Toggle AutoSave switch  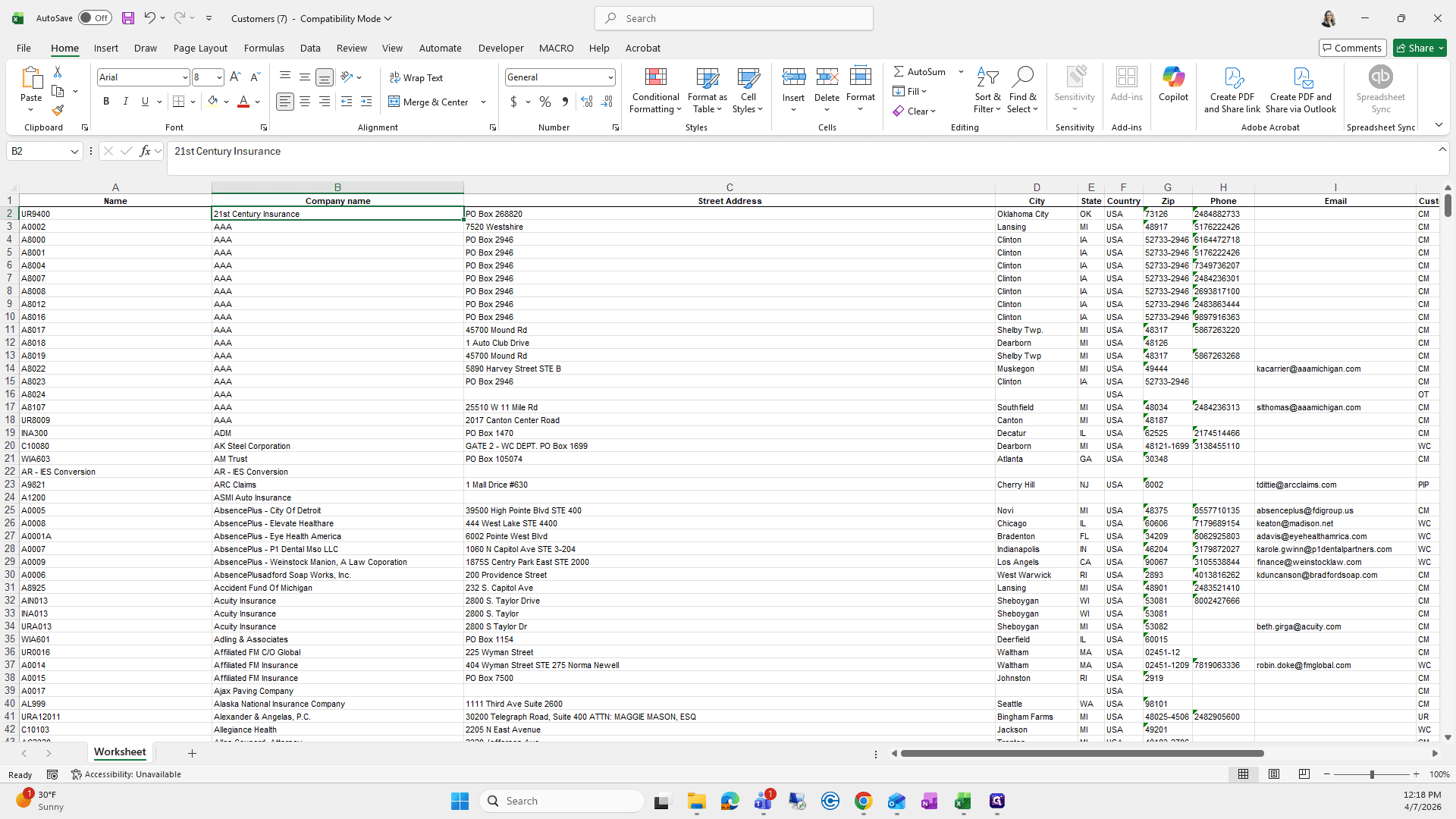click(x=95, y=18)
